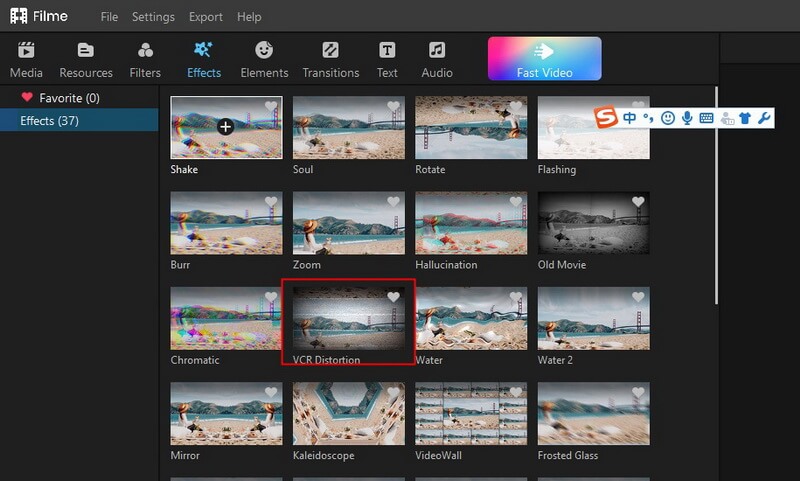This screenshot has width=800, height=481.
Task: Open Sogou account person icon
Action: point(727,118)
